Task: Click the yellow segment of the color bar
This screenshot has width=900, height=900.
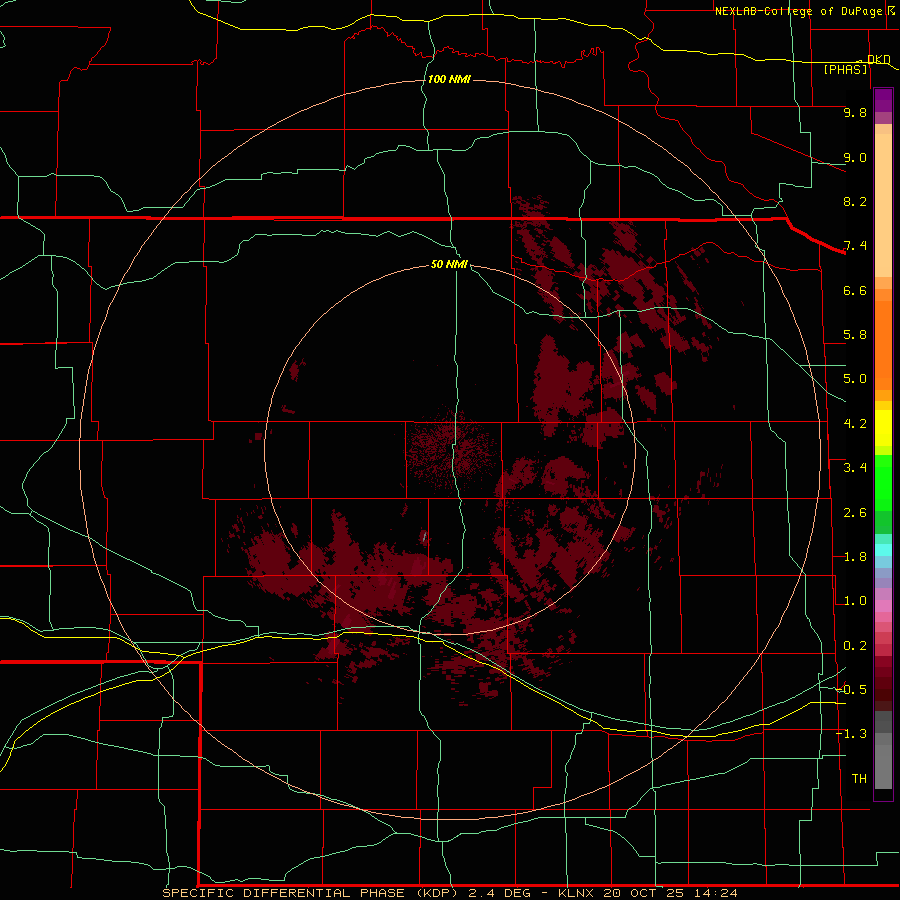Action: click(x=883, y=428)
